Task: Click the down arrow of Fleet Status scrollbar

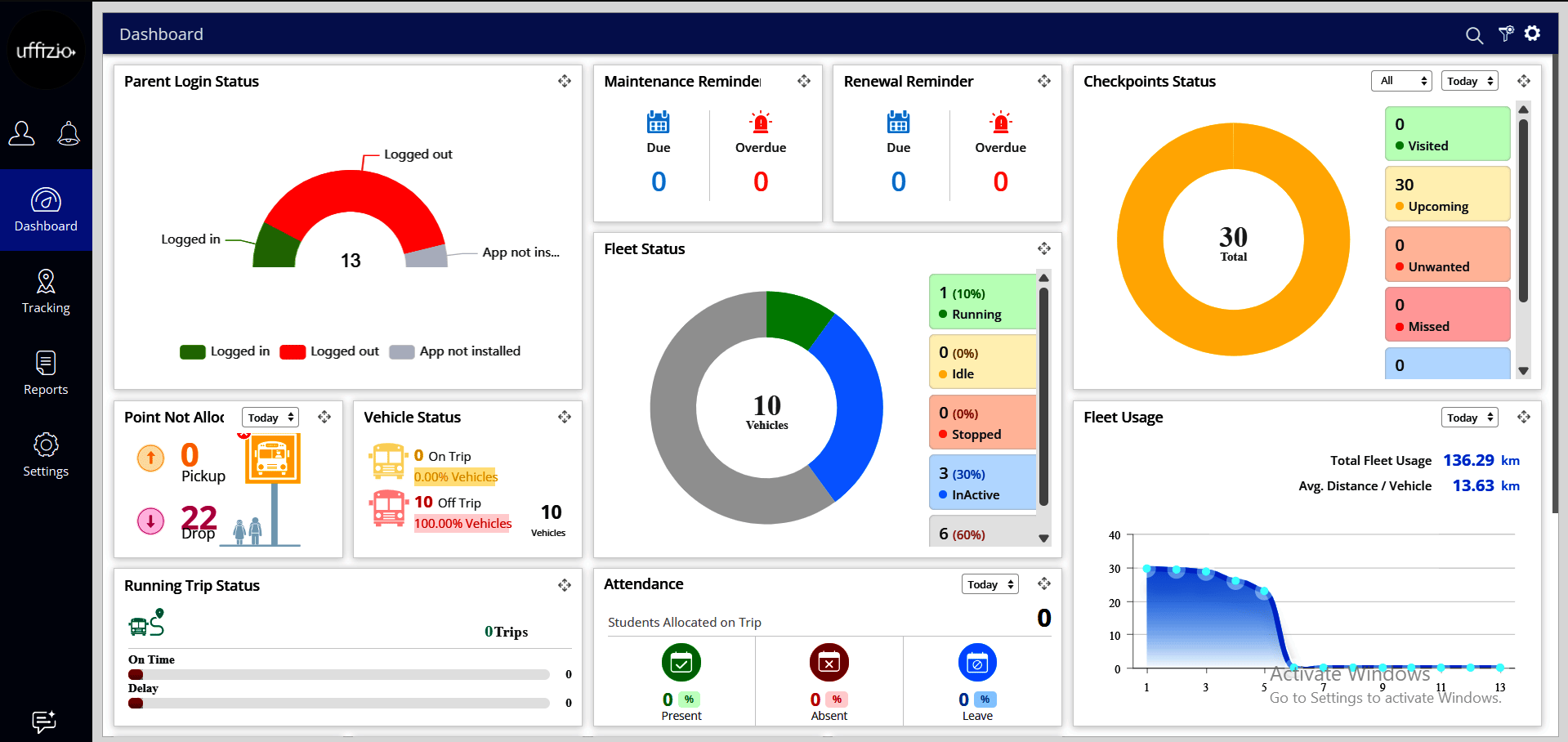Action: click(x=1043, y=539)
